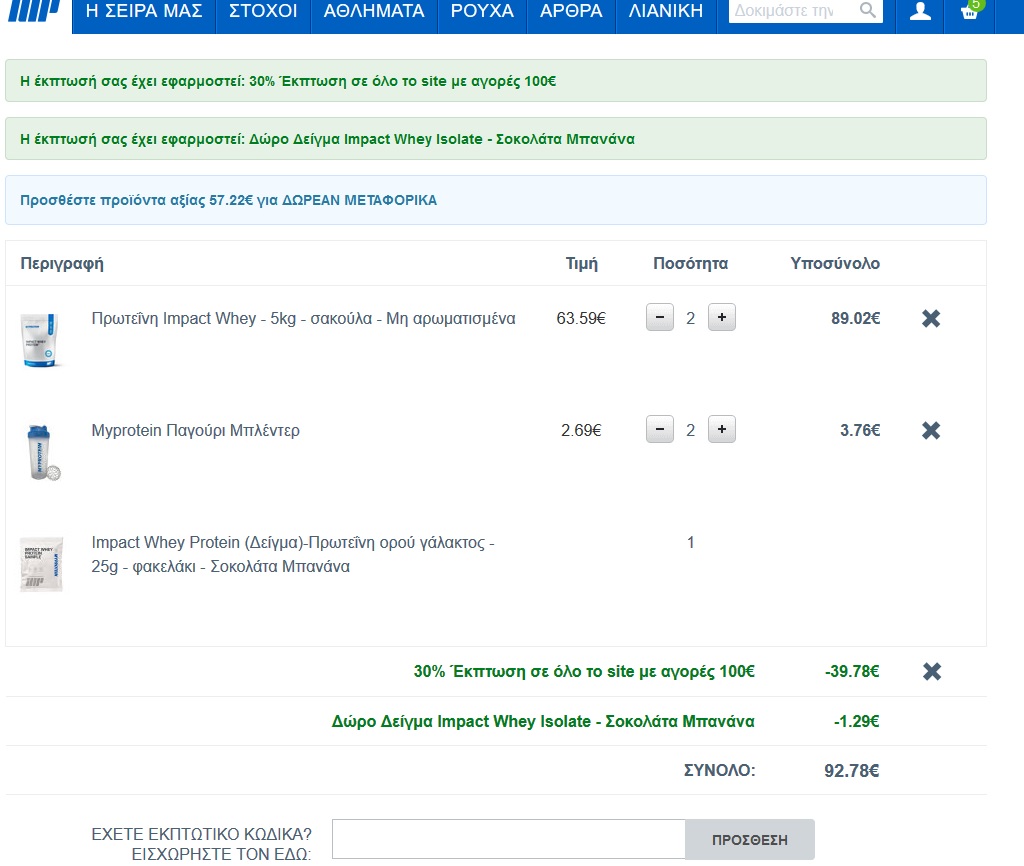Open Myprotein Παγούρι Μπλέντερ product link
The width and height of the screenshot is (1024, 866).
(195, 430)
